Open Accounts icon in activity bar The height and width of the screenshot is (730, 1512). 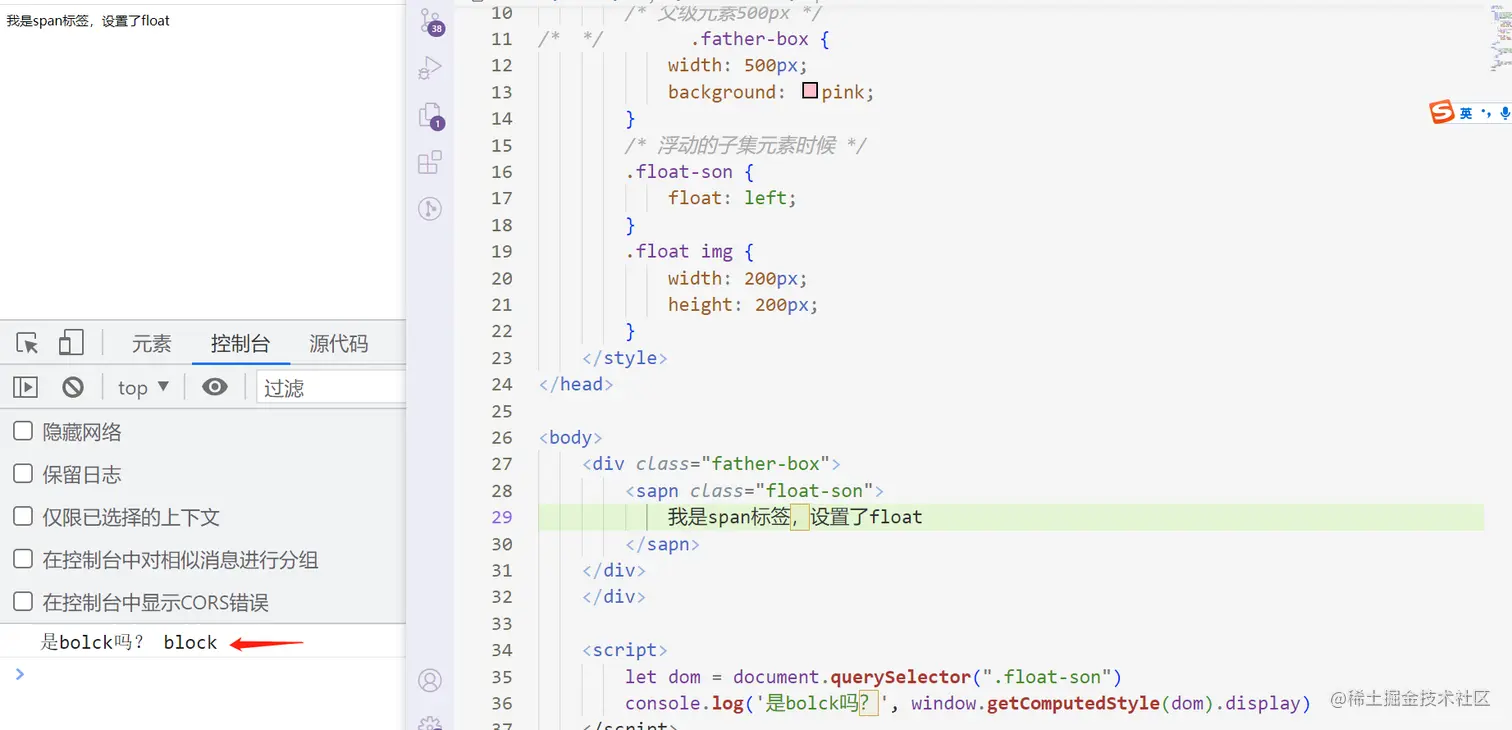[430, 681]
